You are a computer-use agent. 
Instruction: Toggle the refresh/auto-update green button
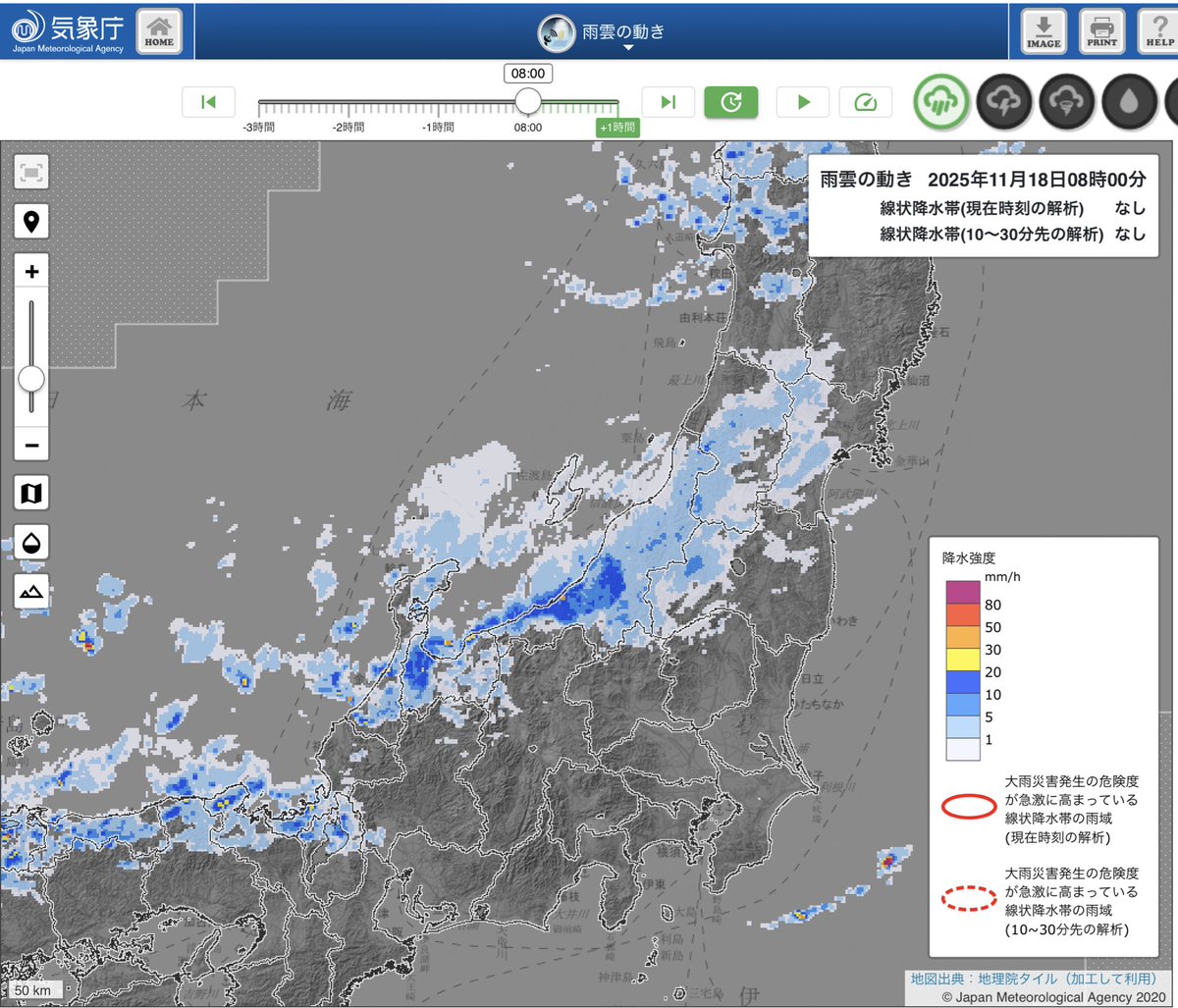tap(731, 101)
